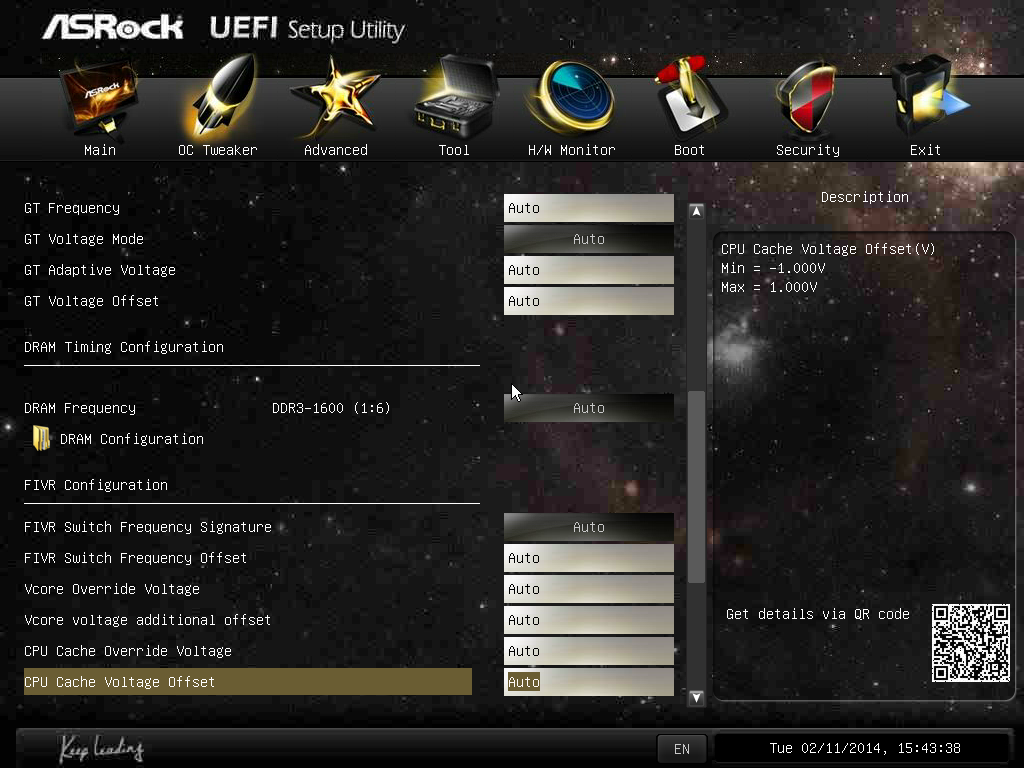
Task: Select the CPU Cache Voltage Offset row
Action: coord(247,682)
